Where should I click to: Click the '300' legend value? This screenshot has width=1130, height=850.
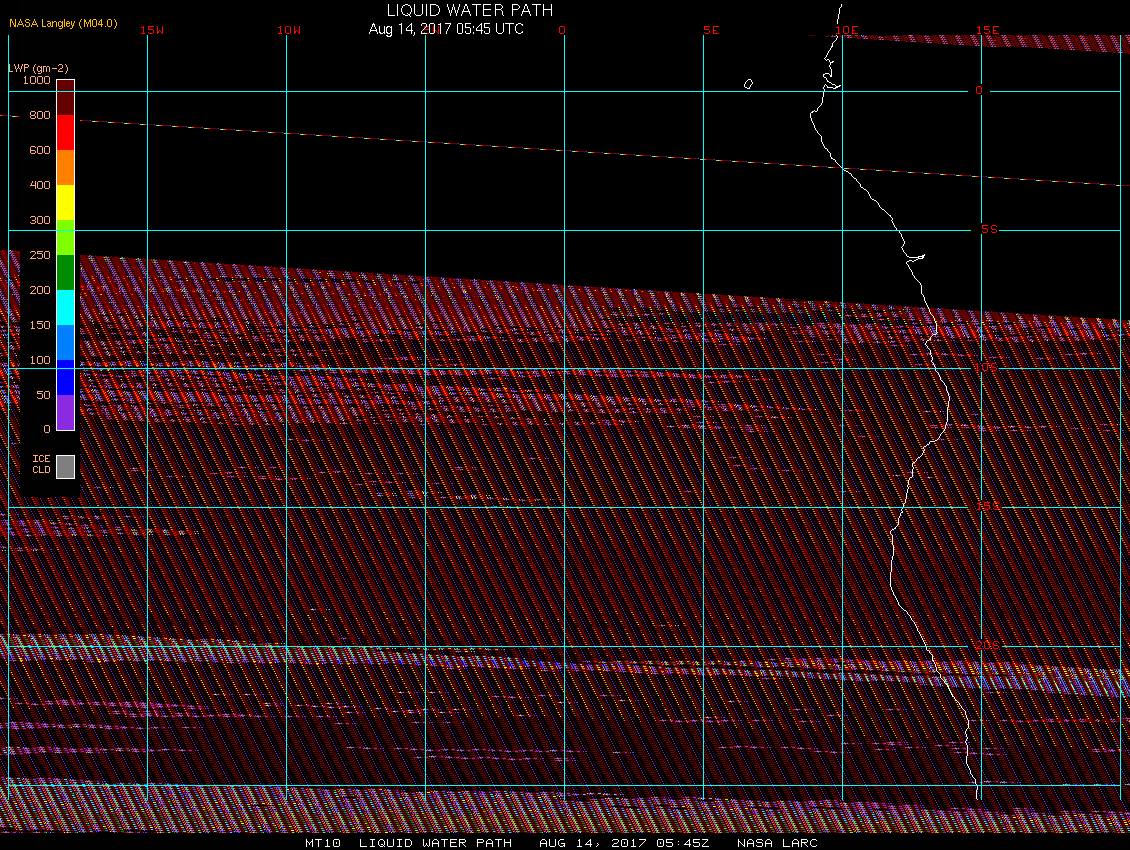[40, 220]
